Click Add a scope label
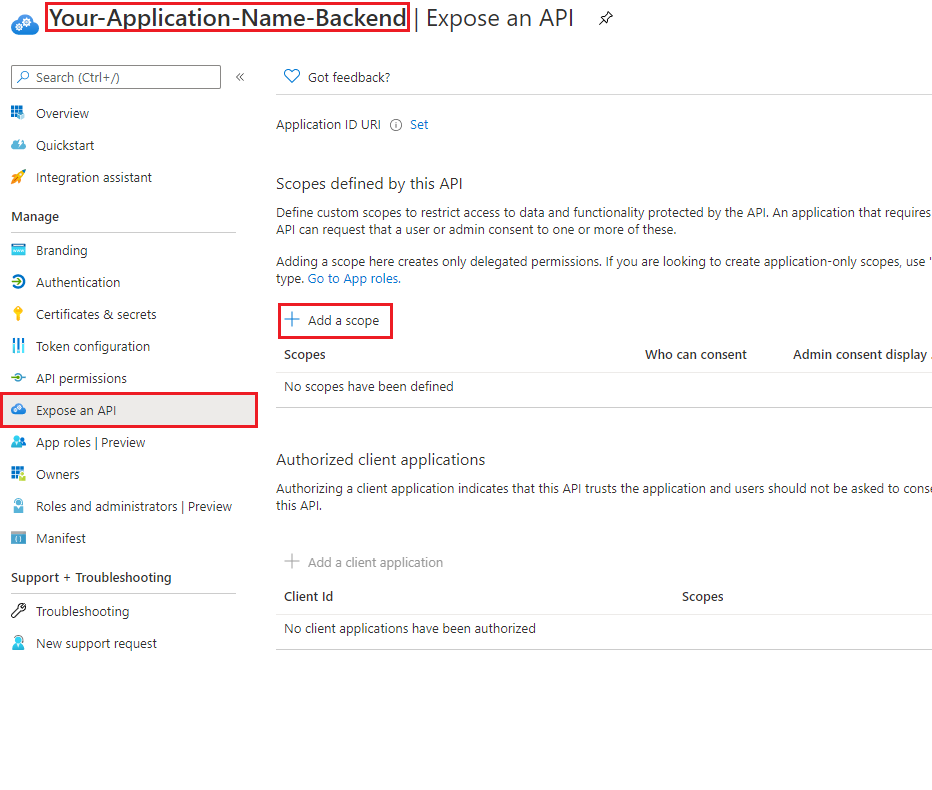The height and width of the screenshot is (790, 932). pyautogui.click(x=344, y=321)
